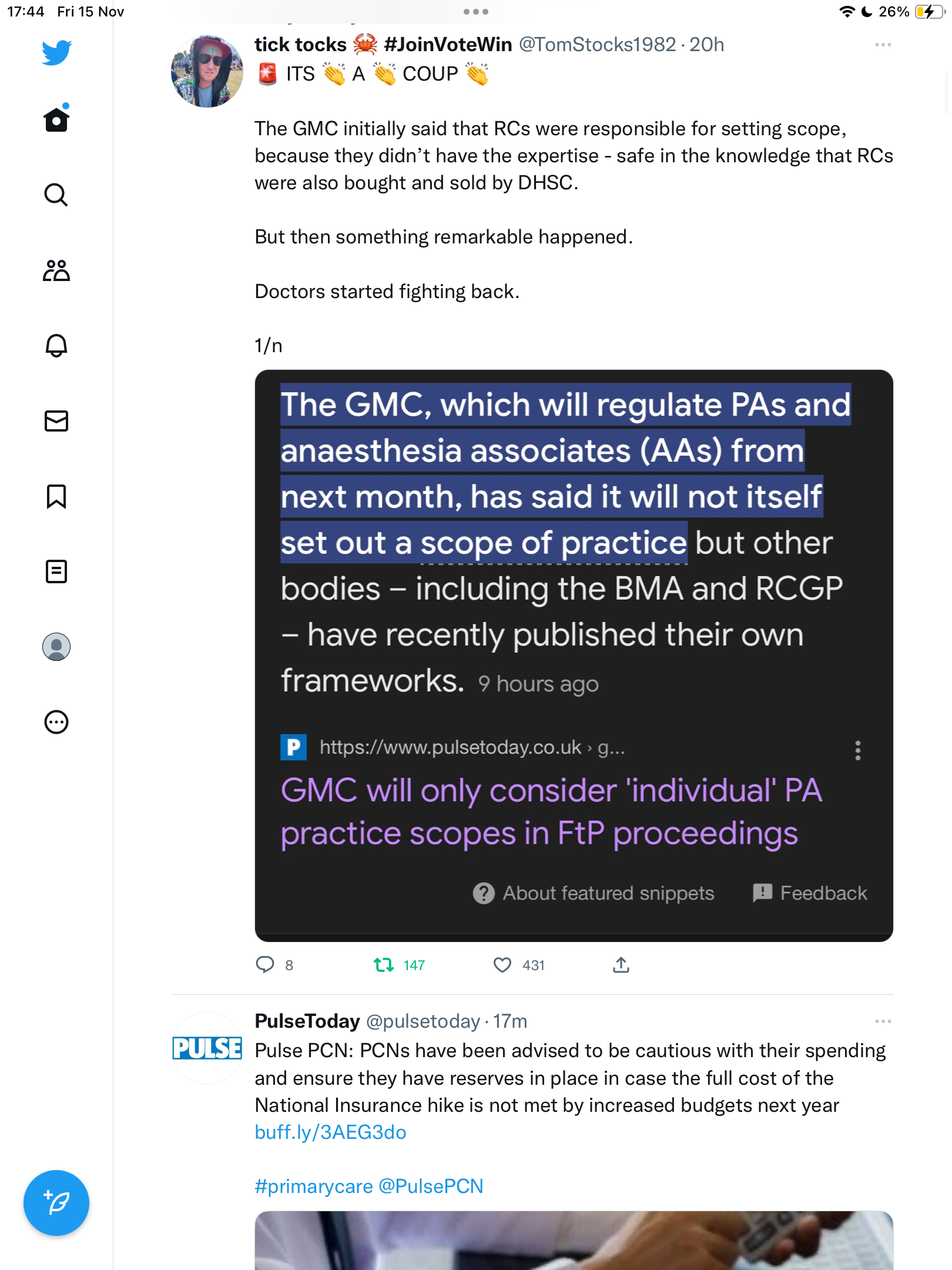Screen dimensions: 952x1270
Task: Open Bookmarks icon in sidebar
Action: tap(56, 496)
